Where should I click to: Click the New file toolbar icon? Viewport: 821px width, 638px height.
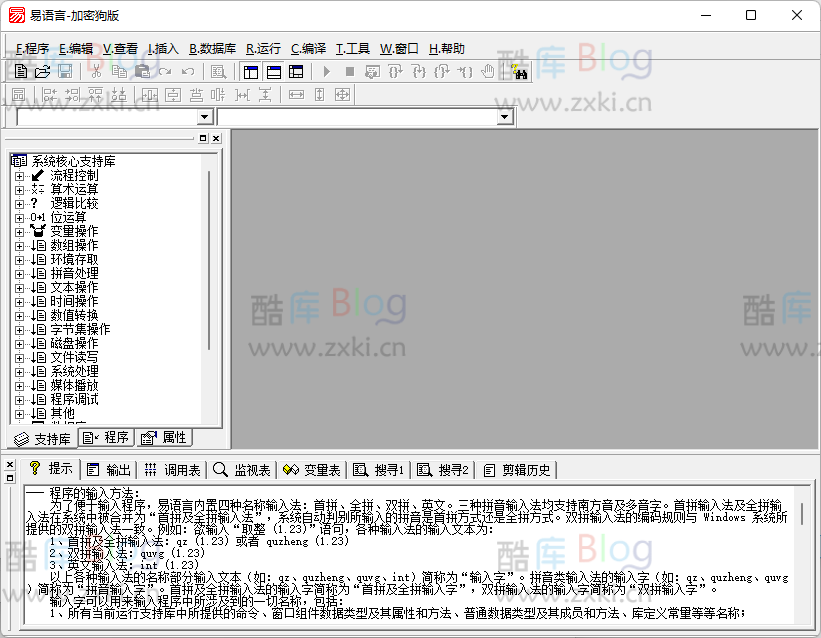20,72
